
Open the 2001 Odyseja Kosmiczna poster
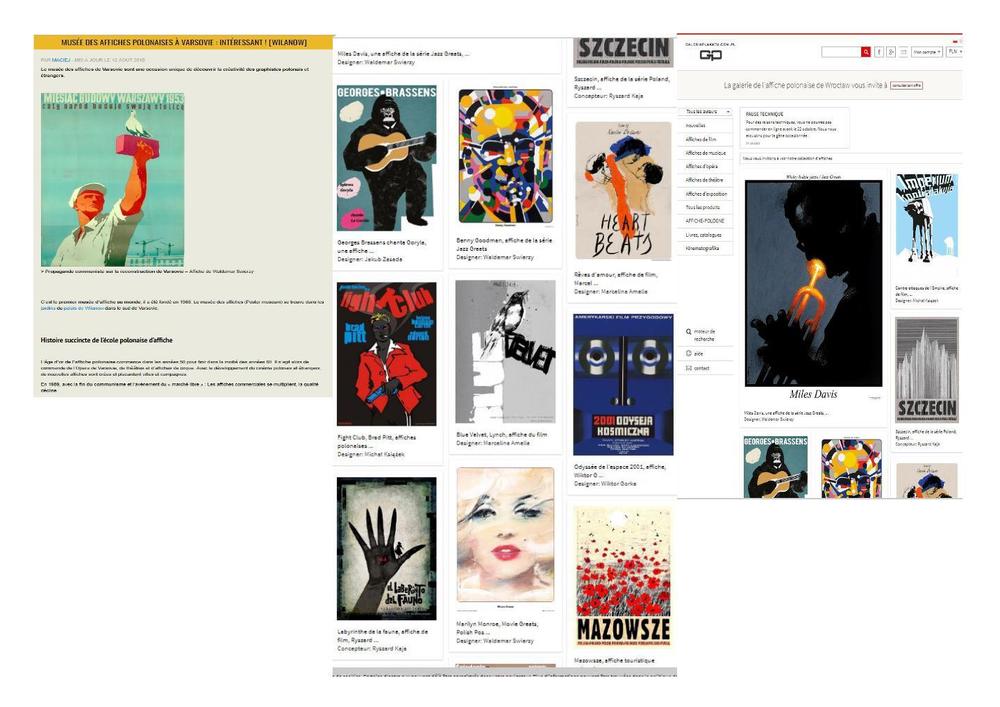pyautogui.click(x=623, y=384)
